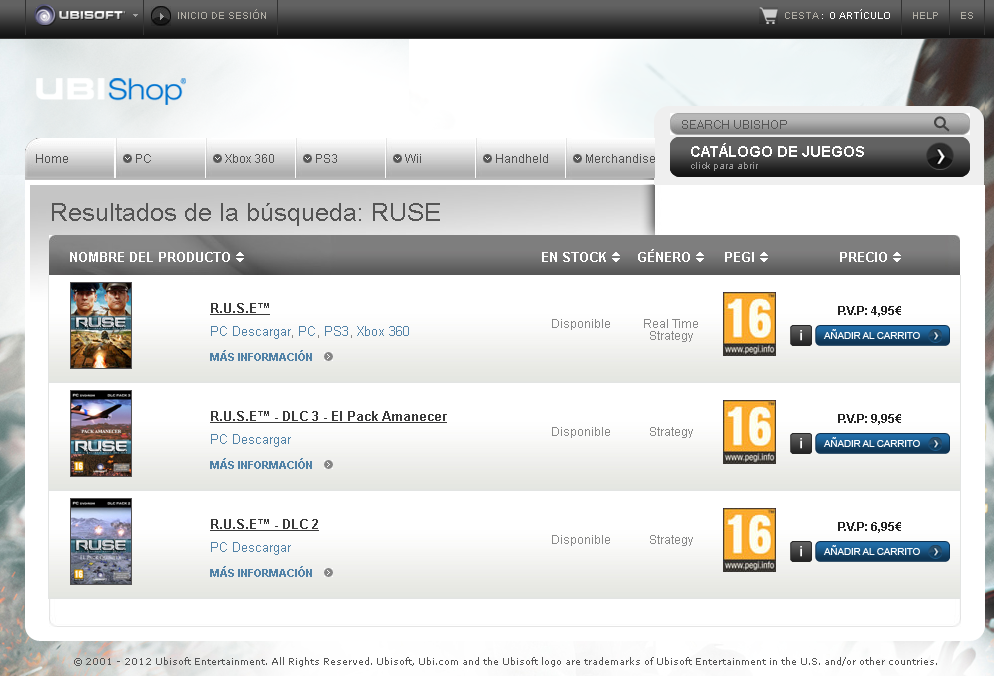
Task: Click the magnifying glass search icon
Action: pos(941,124)
